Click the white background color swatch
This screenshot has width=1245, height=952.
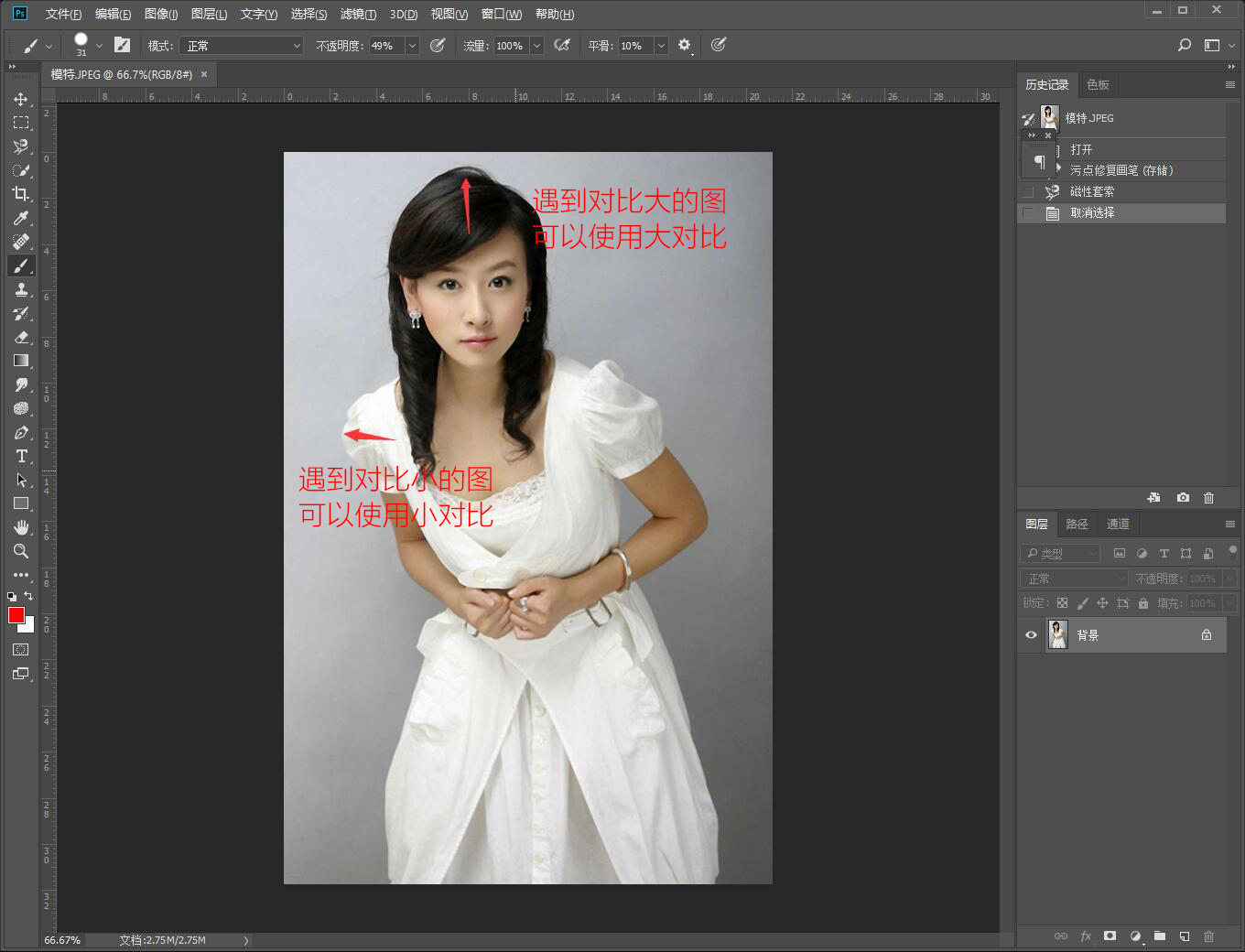coord(29,627)
